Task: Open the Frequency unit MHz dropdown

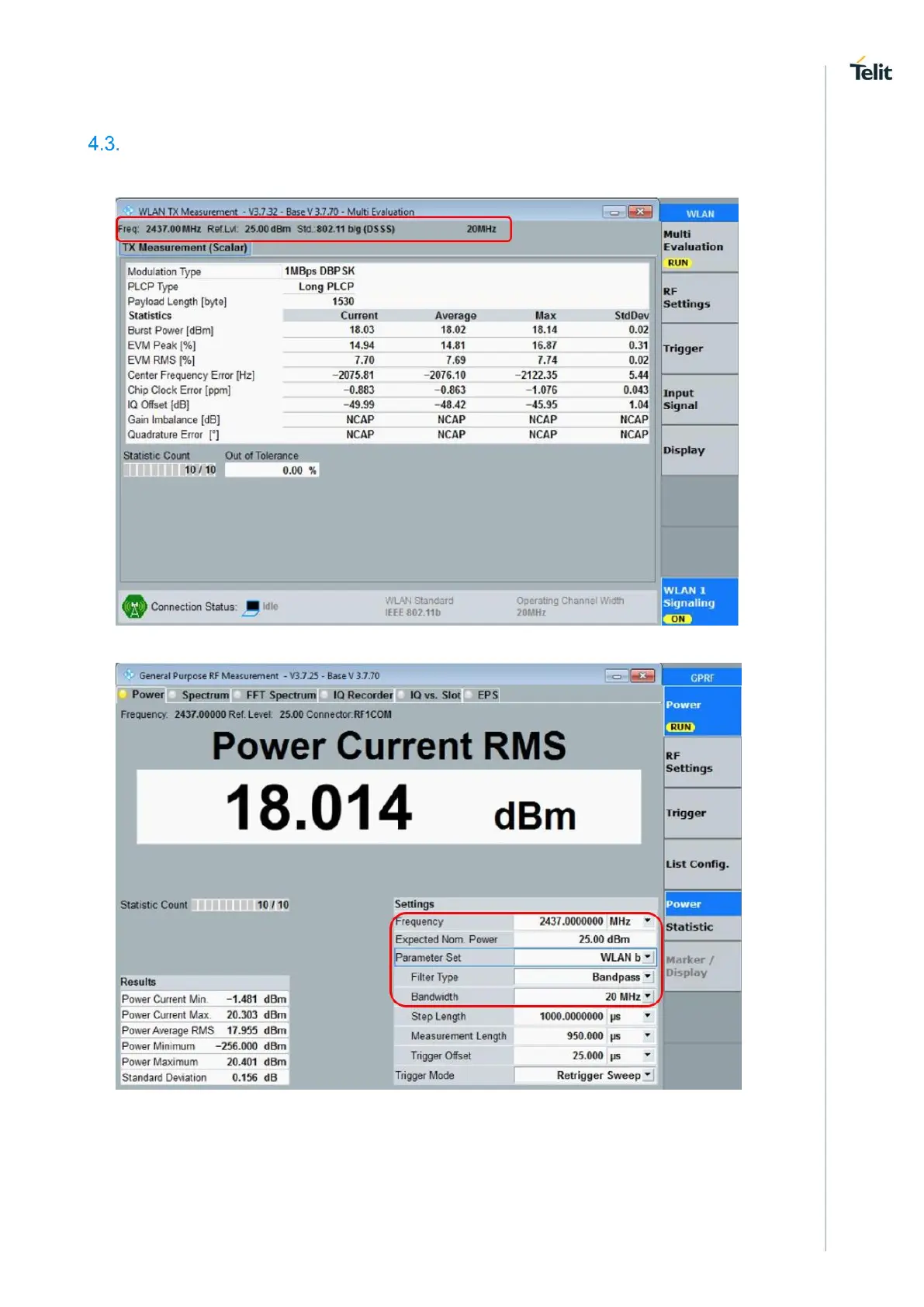Action: 647,921
